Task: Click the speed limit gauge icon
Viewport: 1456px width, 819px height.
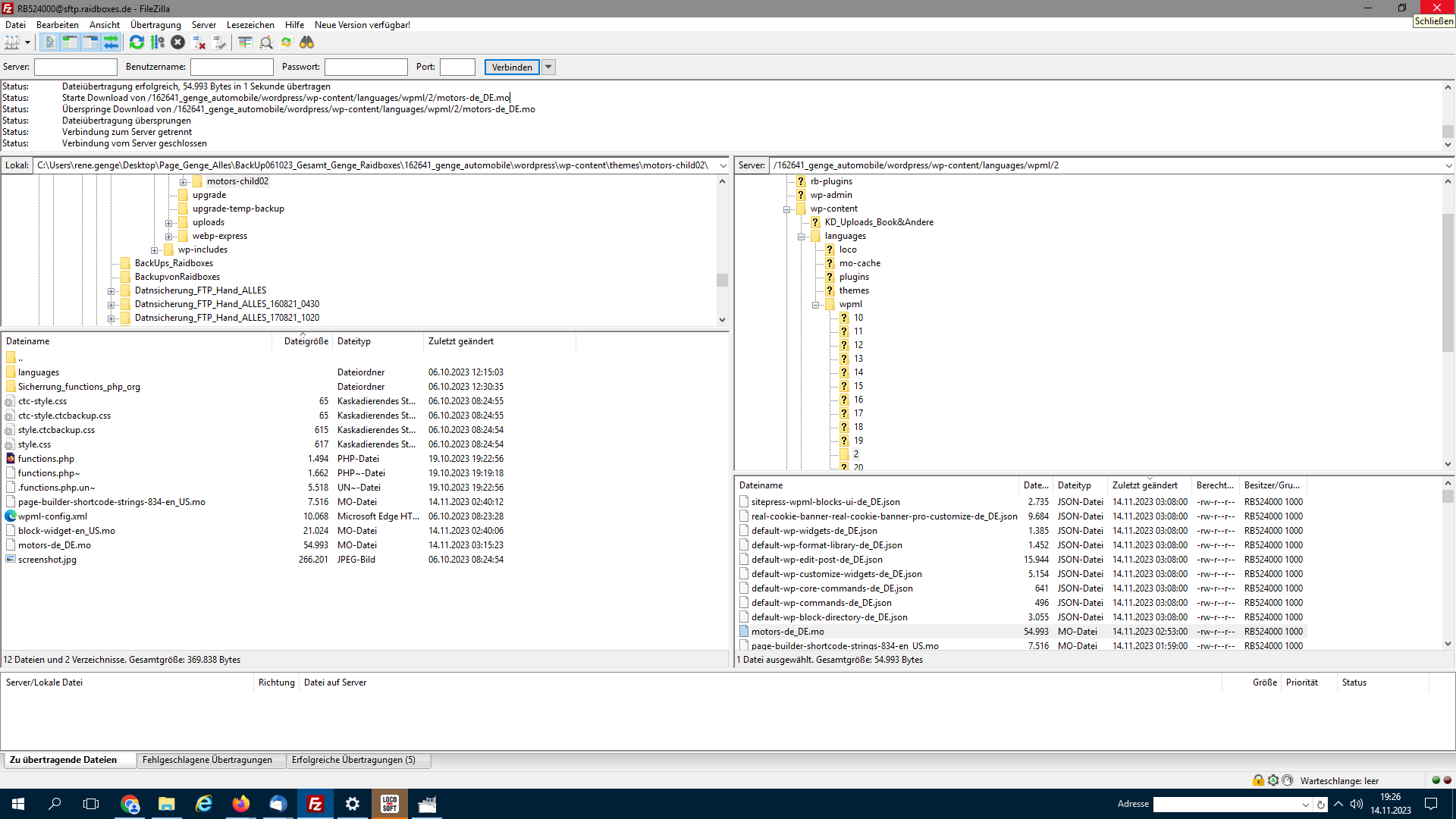Action: tap(1288, 780)
